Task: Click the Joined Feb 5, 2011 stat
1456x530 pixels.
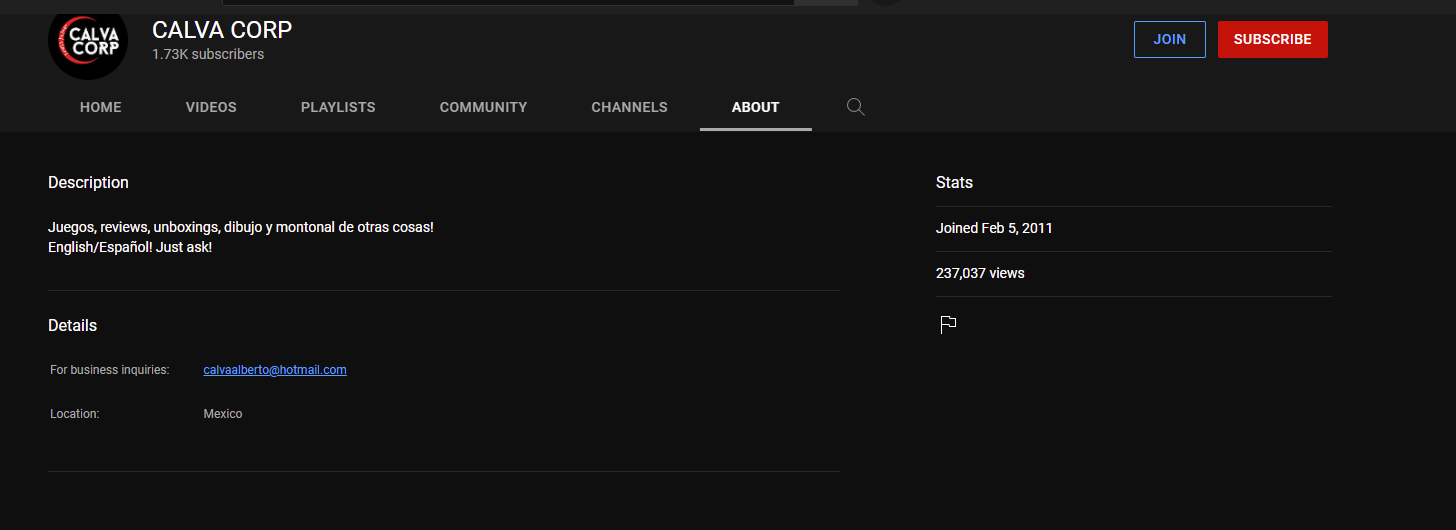Action: 994,228
